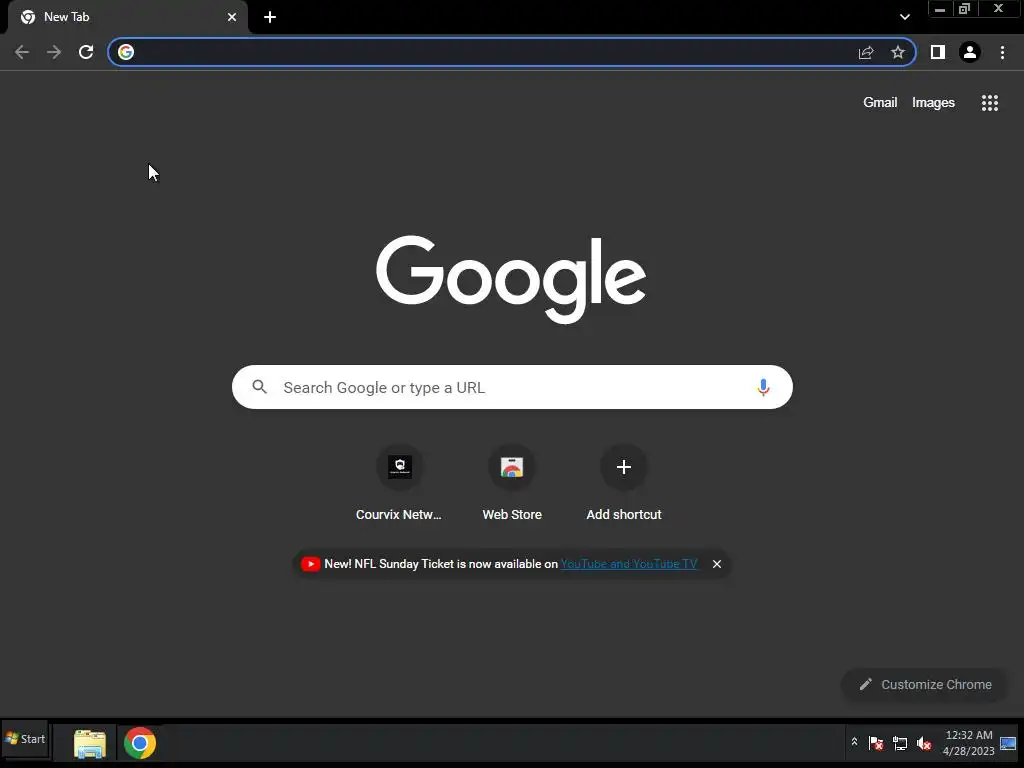Click the YouTube logo in the promo banner
1024x768 pixels.
[x=310, y=564]
